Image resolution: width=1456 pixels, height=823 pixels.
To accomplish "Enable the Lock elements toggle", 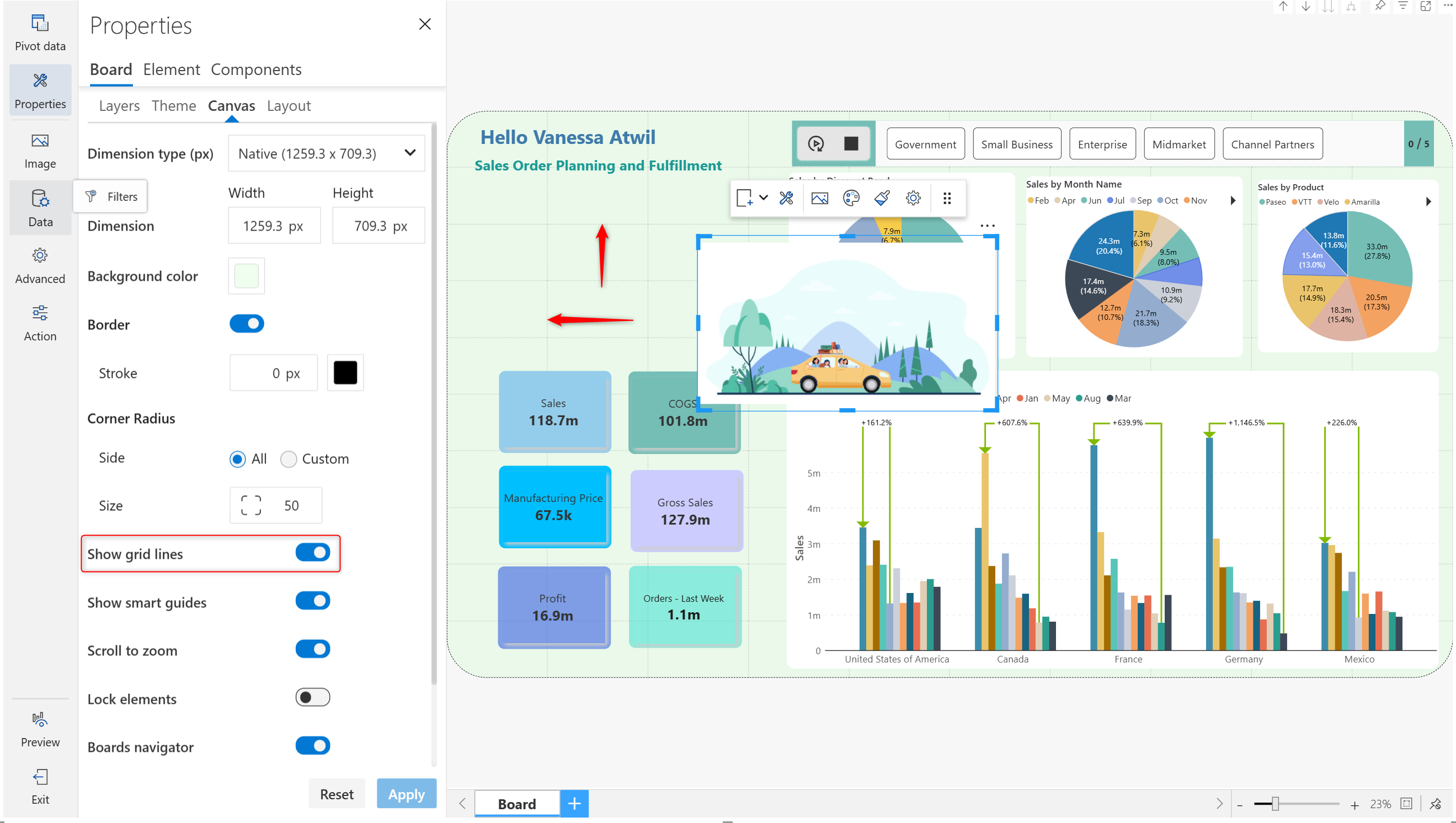I will [313, 697].
